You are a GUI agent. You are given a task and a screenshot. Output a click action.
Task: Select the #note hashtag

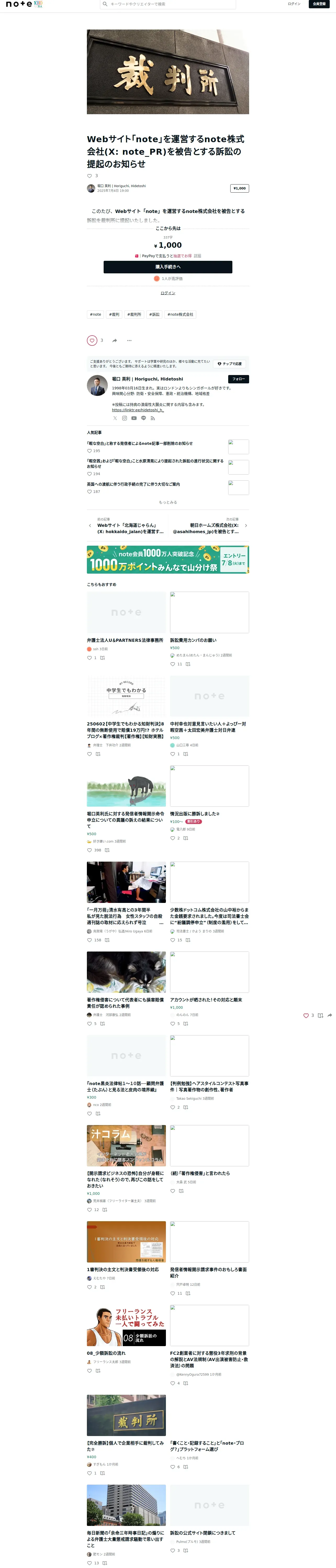click(96, 315)
